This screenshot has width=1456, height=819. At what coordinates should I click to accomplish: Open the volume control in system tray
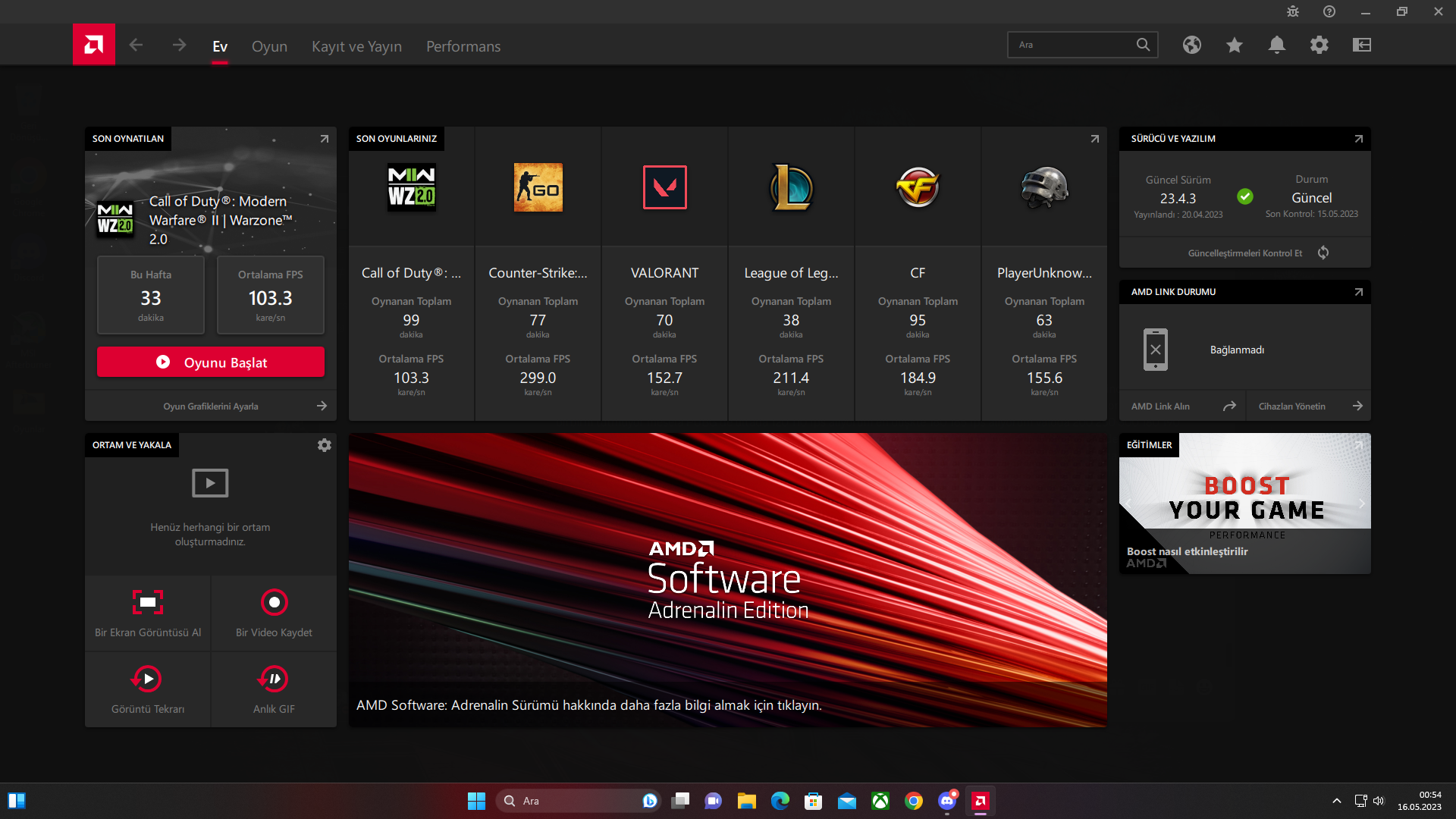click(1379, 801)
